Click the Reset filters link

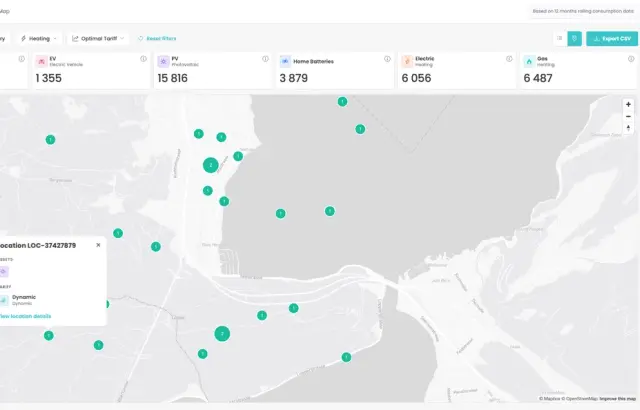point(157,38)
